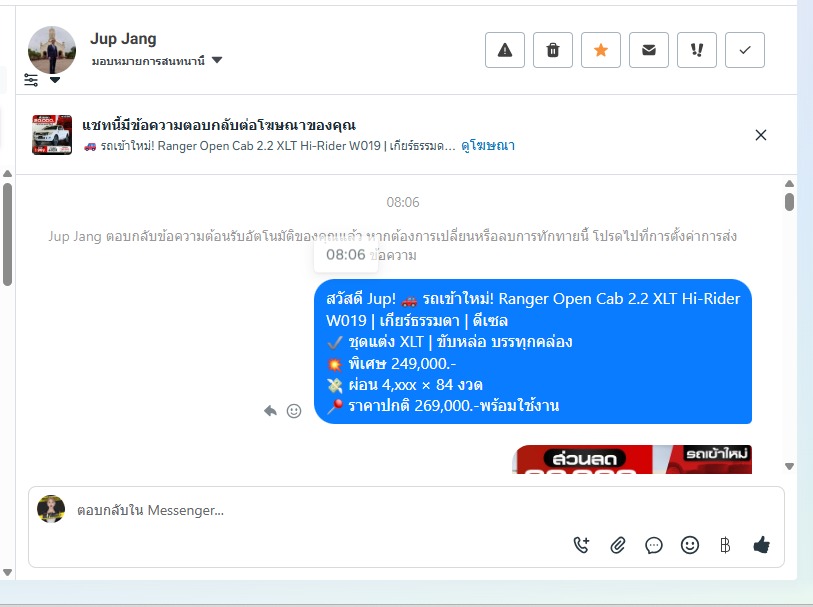813x607 pixels.
Task: Click chat scrollbar up arrow
Action: 789,183
